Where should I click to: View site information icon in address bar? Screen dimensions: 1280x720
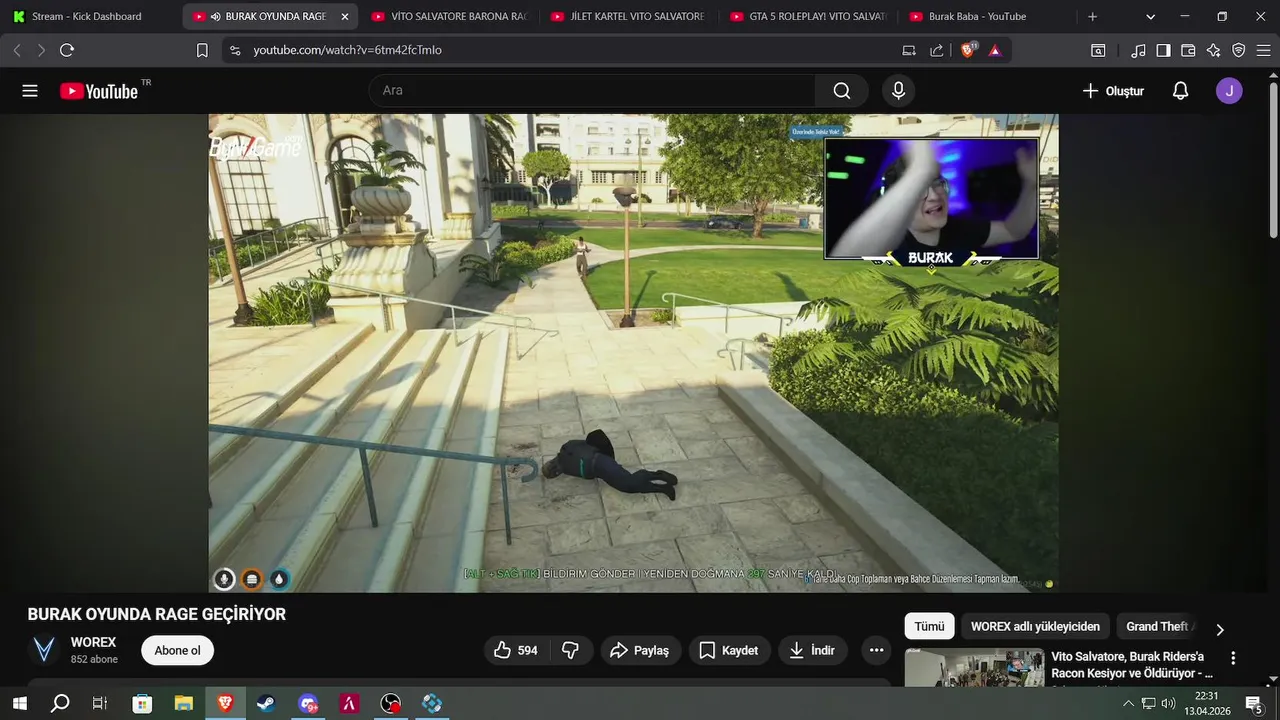pos(234,50)
